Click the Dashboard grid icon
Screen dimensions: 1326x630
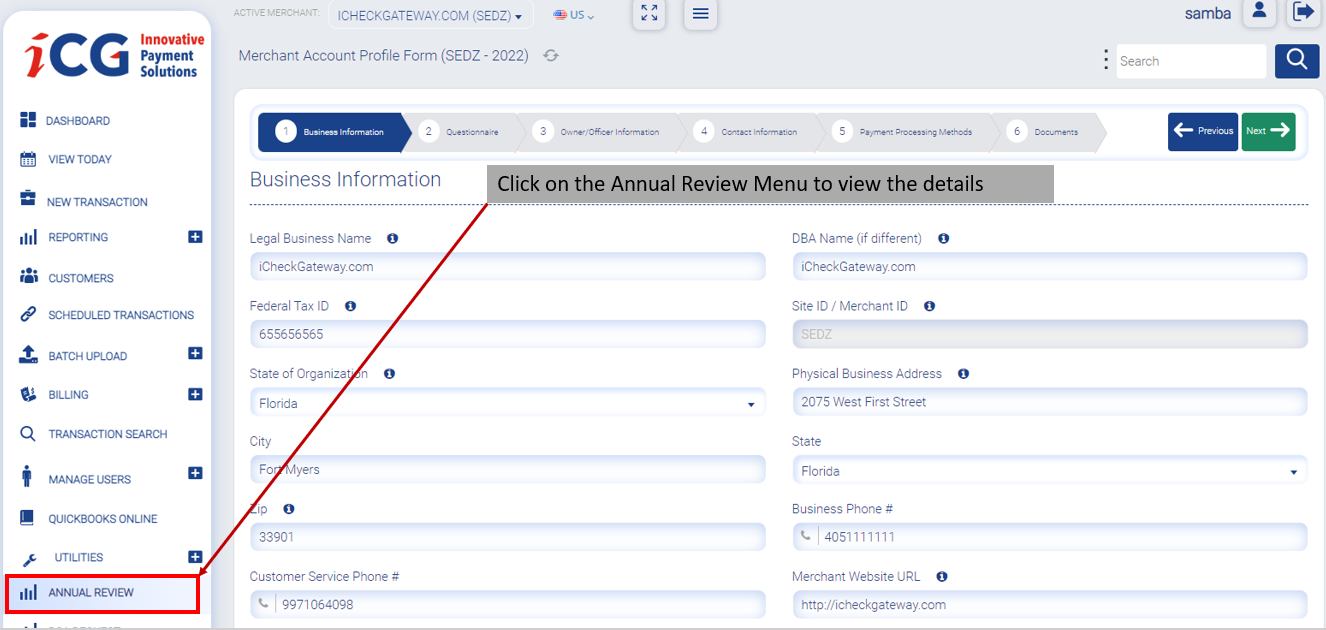coord(28,120)
